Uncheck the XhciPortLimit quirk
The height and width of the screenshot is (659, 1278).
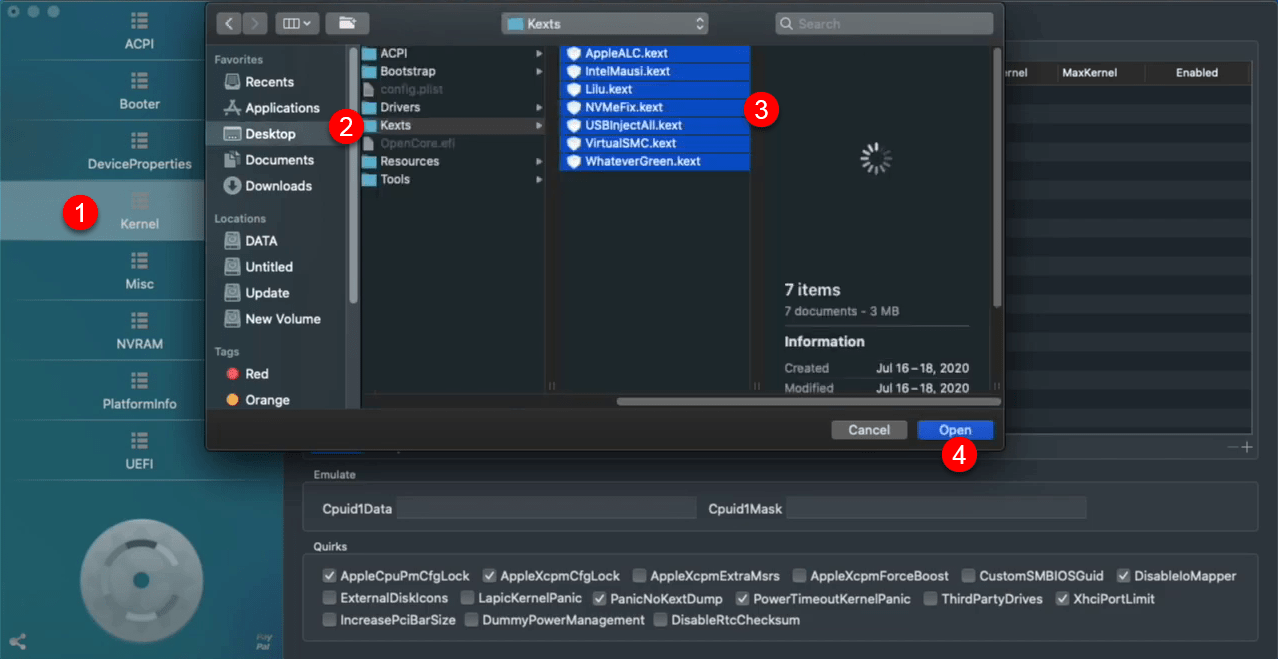[1063, 599]
